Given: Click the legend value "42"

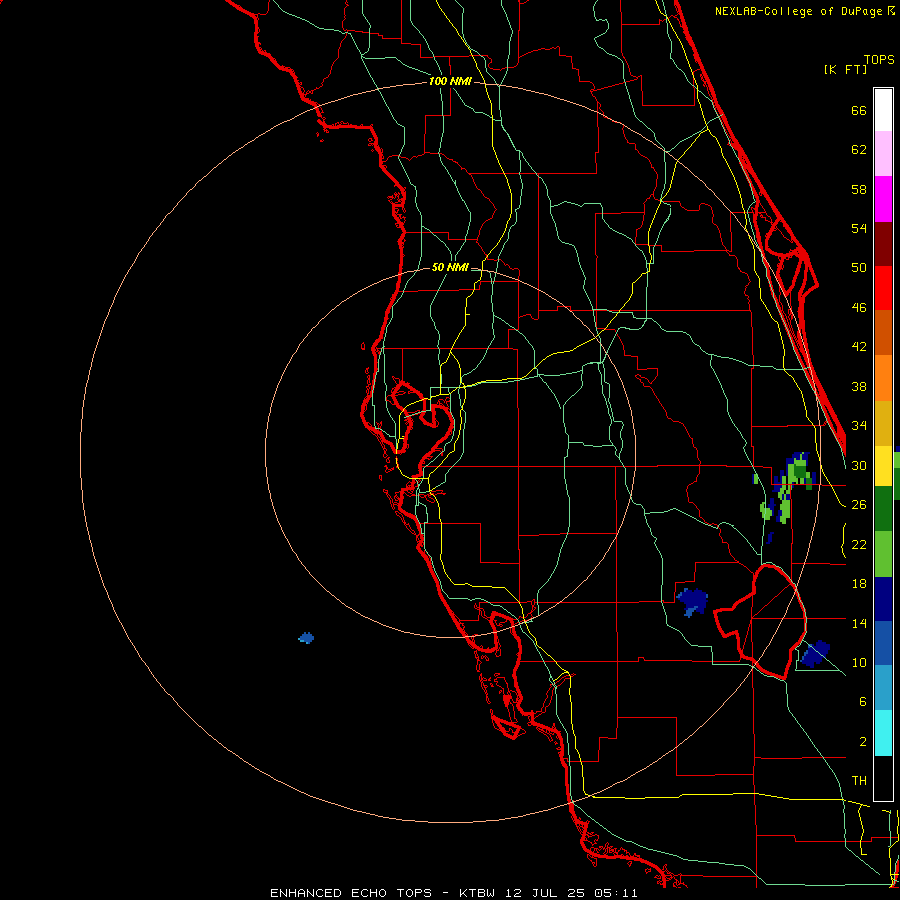Looking at the screenshot, I should click(x=859, y=346).
